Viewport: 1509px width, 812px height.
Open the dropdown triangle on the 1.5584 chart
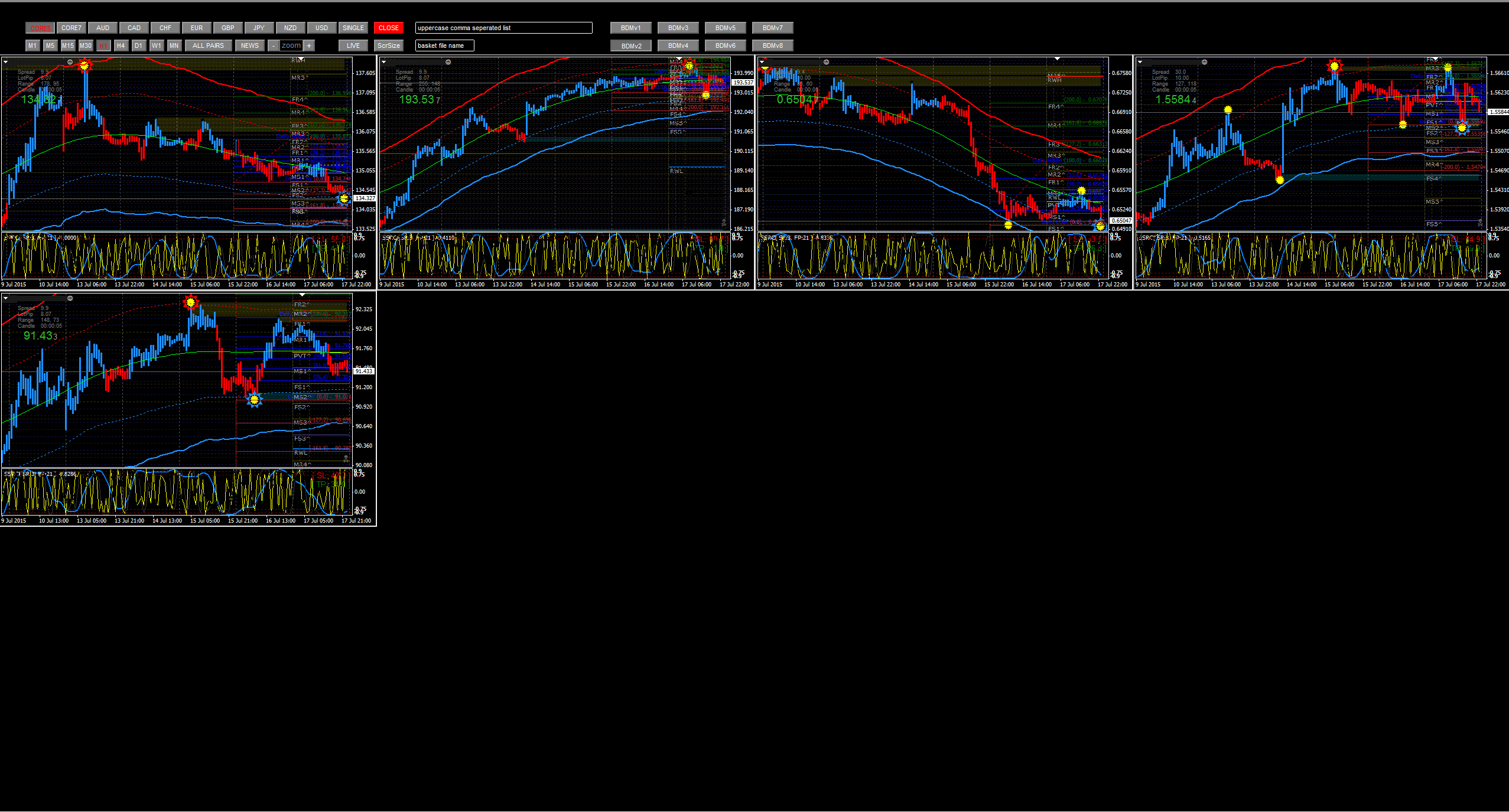[1140, 61]
